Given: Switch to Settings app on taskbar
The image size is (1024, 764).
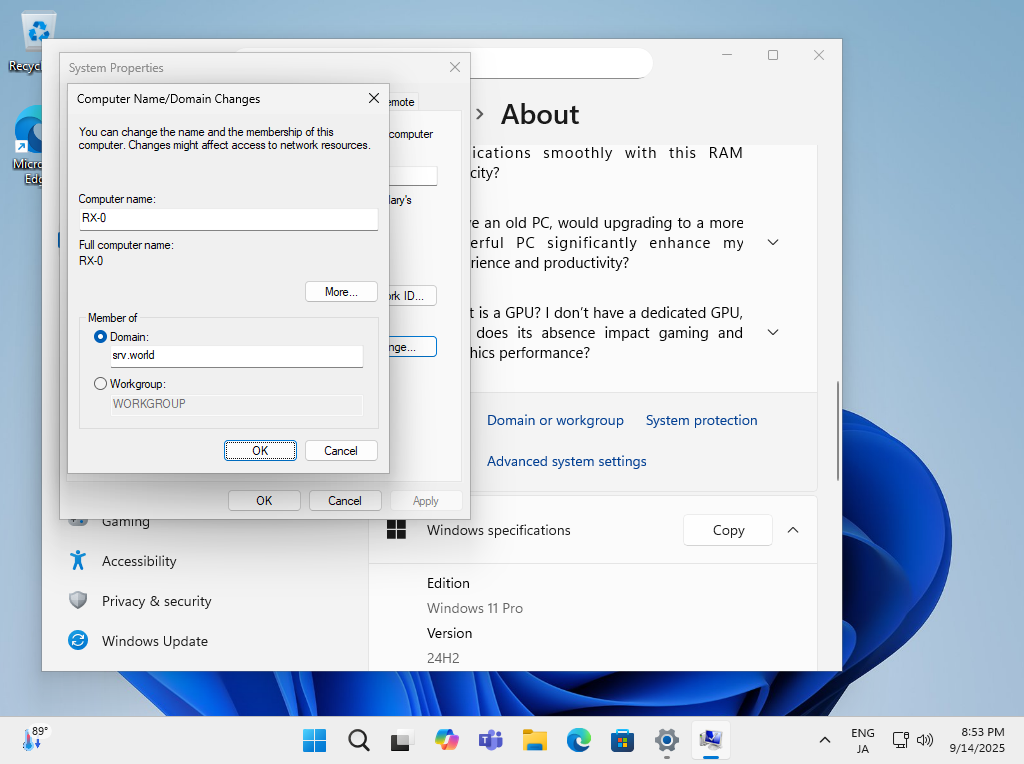Looking at the screenshot, I should tap(667, 740).
